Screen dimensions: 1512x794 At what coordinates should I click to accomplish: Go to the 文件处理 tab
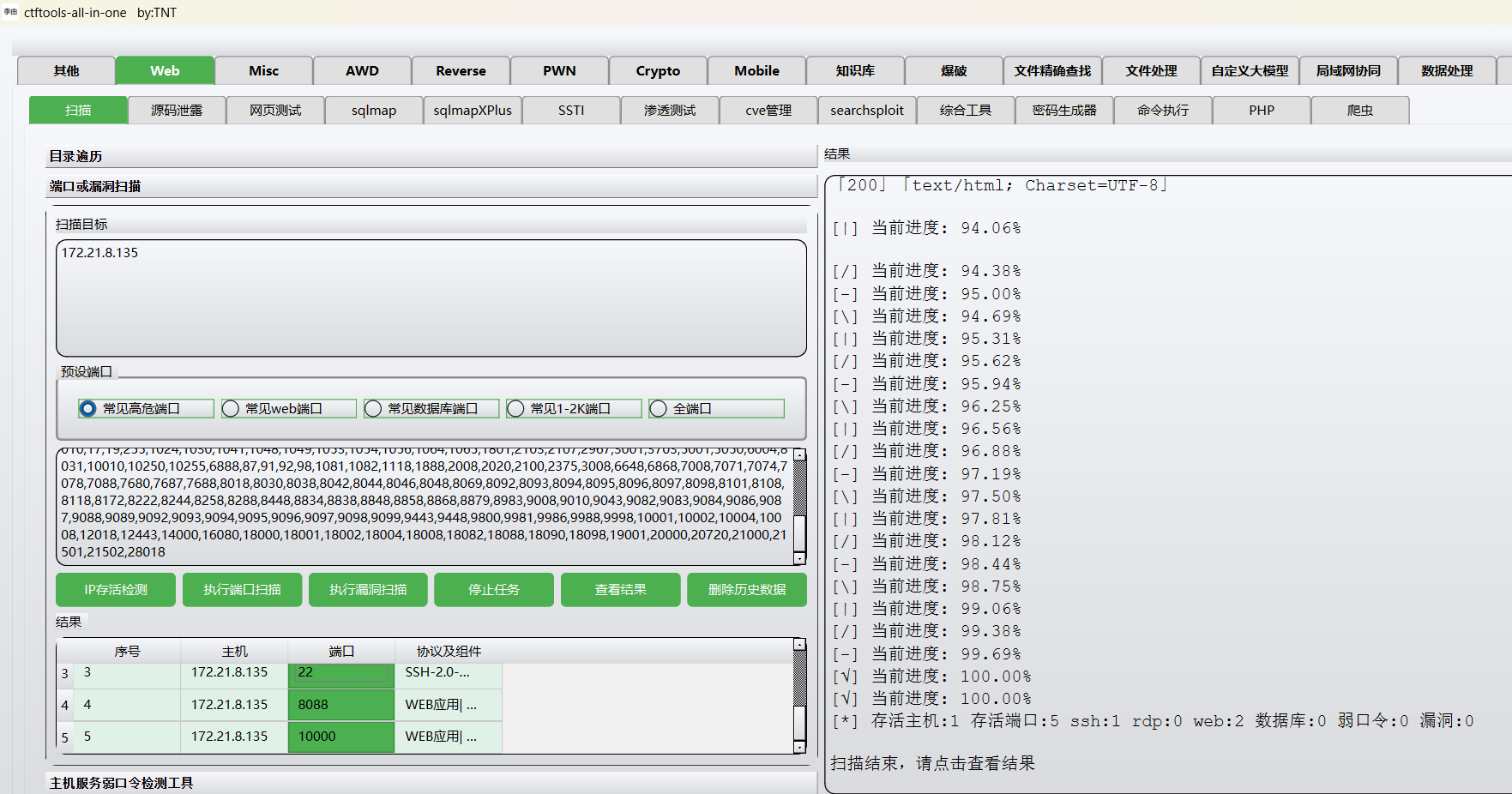pos(1151,70)
